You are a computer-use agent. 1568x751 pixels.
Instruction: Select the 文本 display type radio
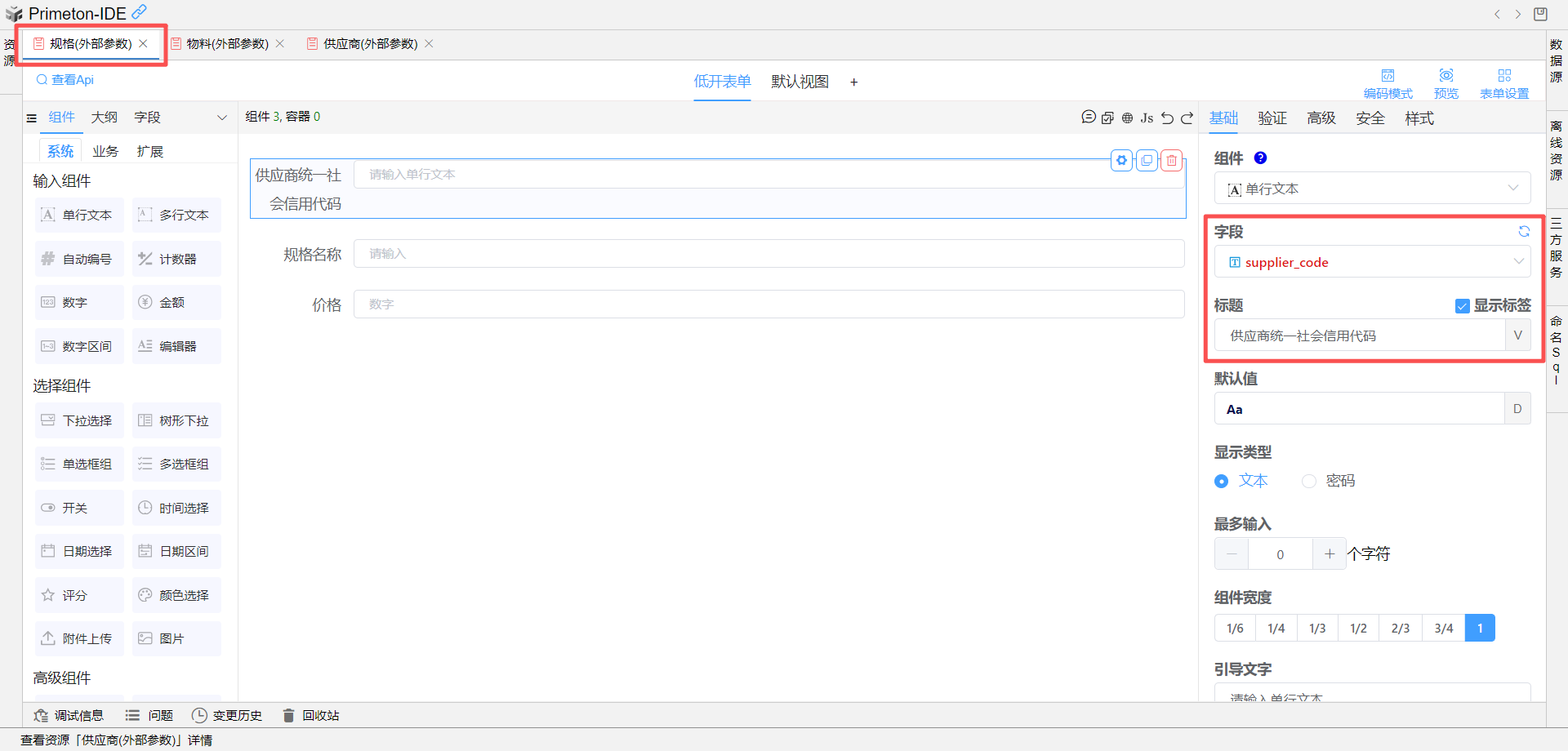tap(1221, 482)
